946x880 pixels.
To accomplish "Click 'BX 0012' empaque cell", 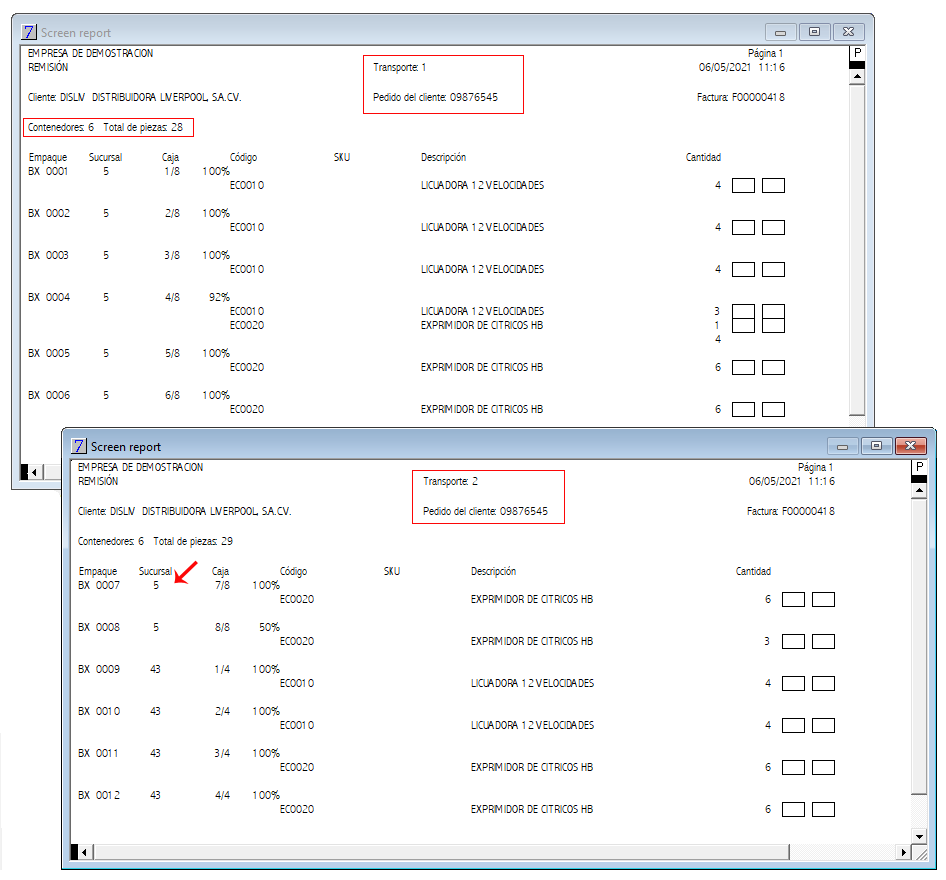I will click(x=99, y=795).
